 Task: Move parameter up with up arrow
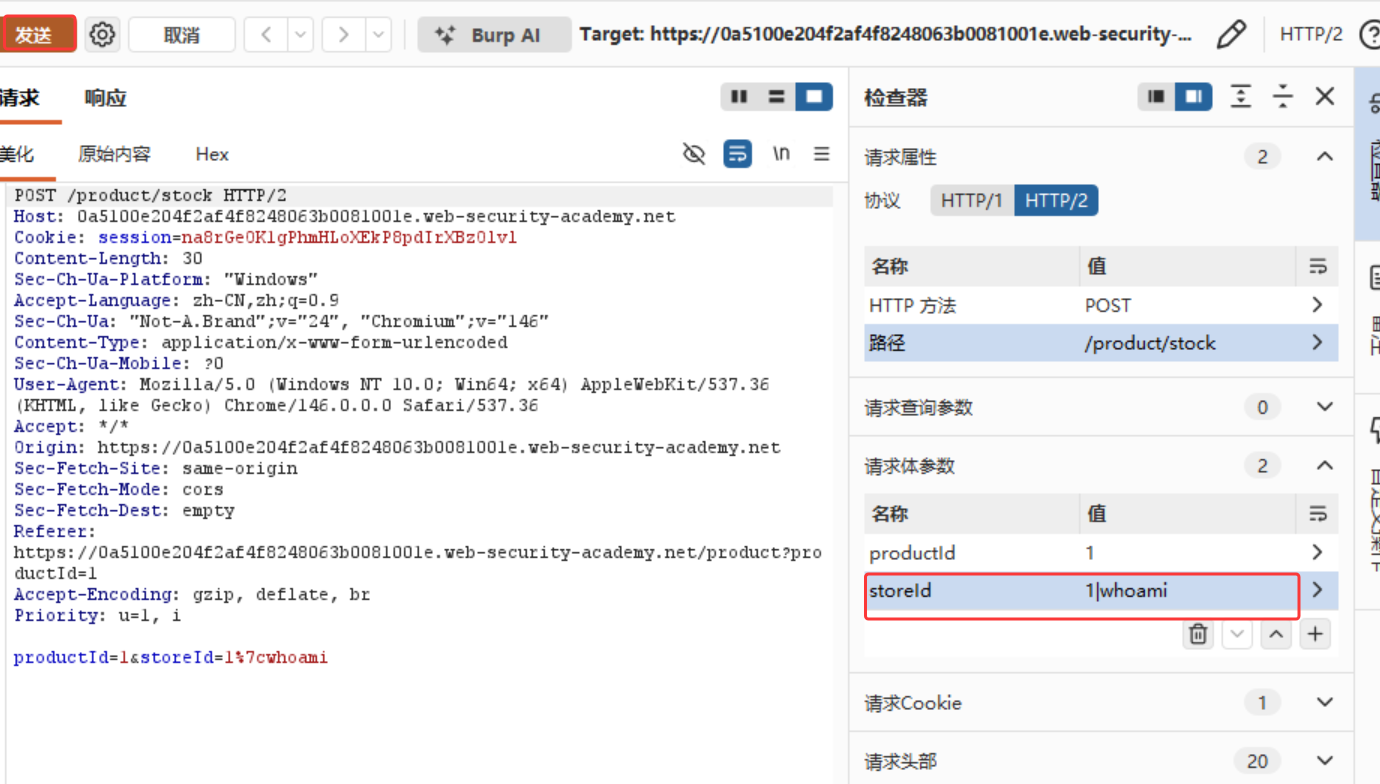pos(1276,634)
